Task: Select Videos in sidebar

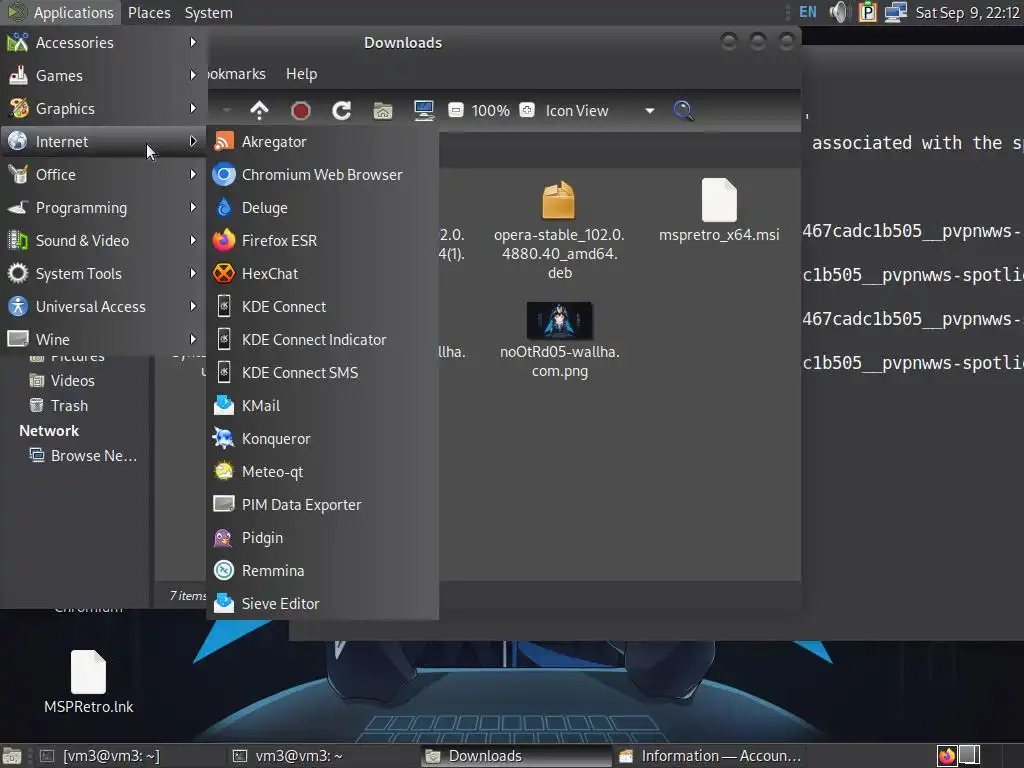Action: (x=72, y=381)
